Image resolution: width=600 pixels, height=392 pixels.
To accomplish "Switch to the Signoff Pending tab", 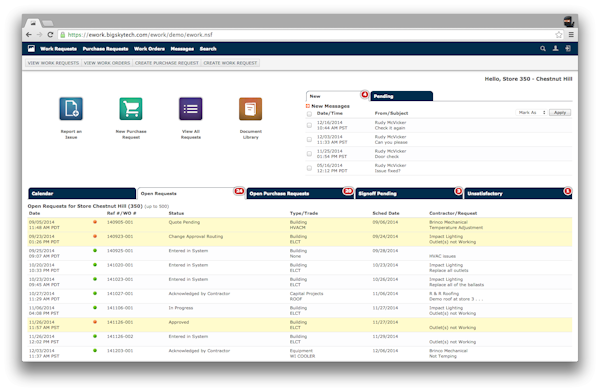I will point(409,193).
